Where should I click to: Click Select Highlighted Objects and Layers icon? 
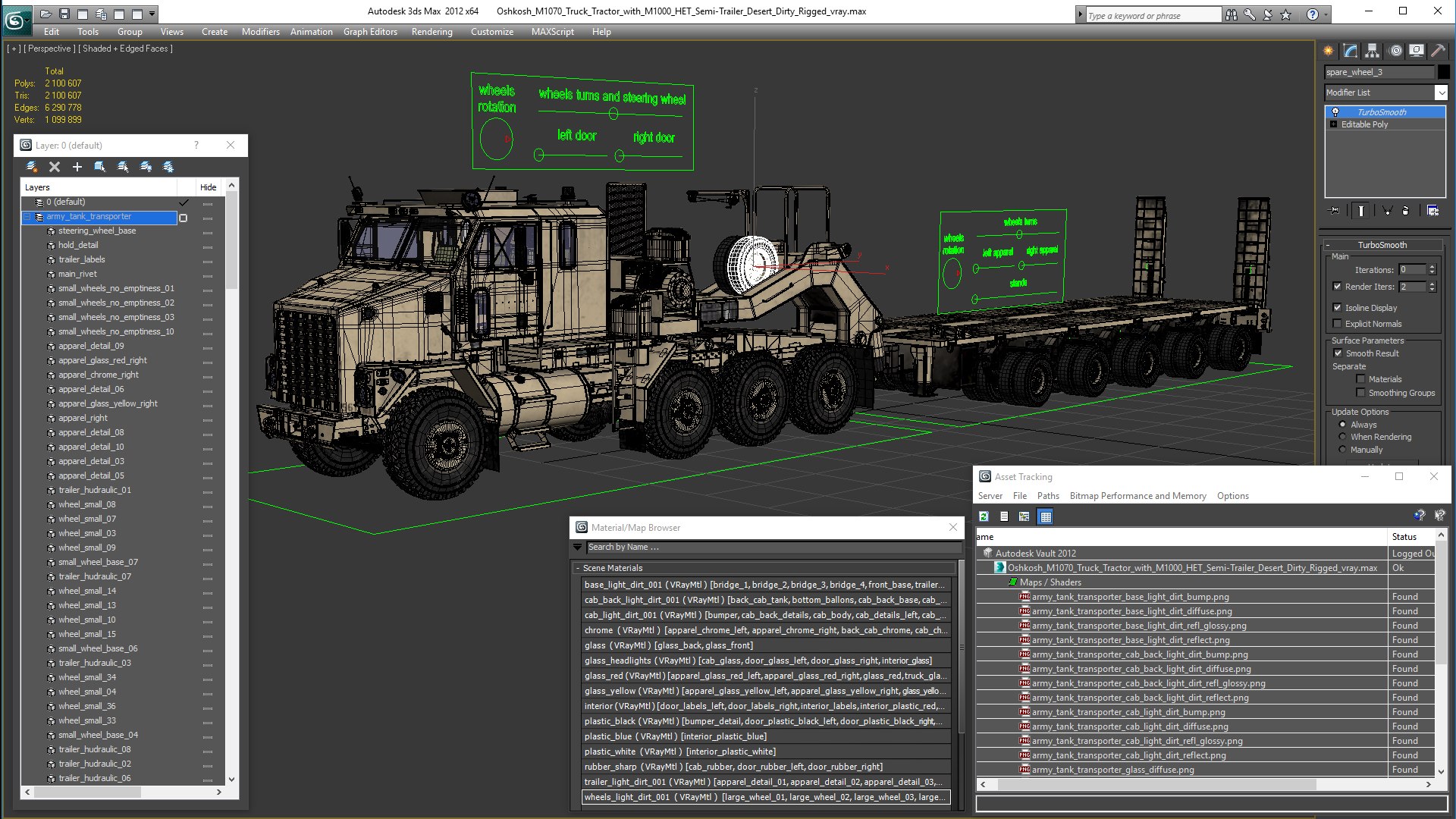(100, 167)
